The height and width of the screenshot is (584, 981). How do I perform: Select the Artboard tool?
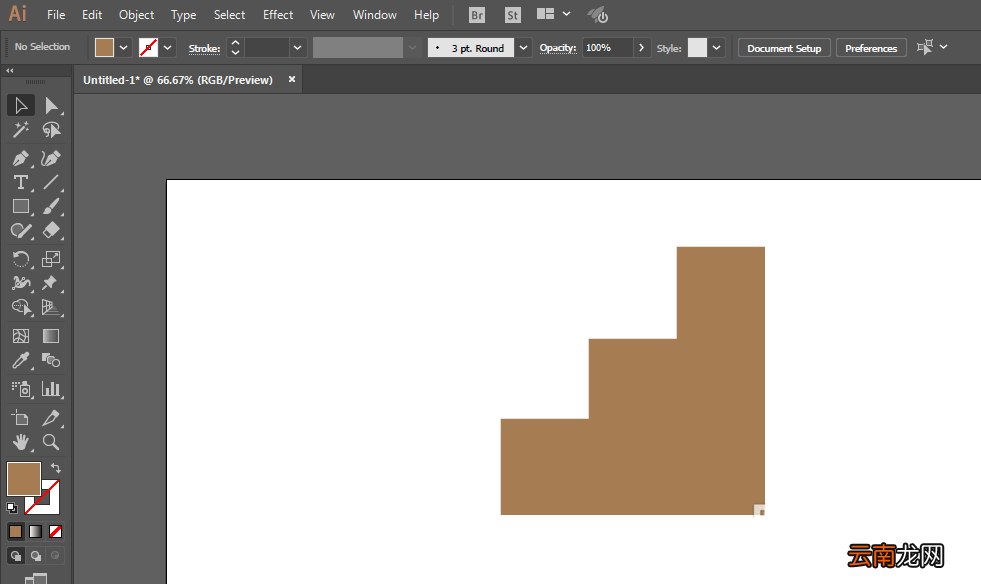21,418
